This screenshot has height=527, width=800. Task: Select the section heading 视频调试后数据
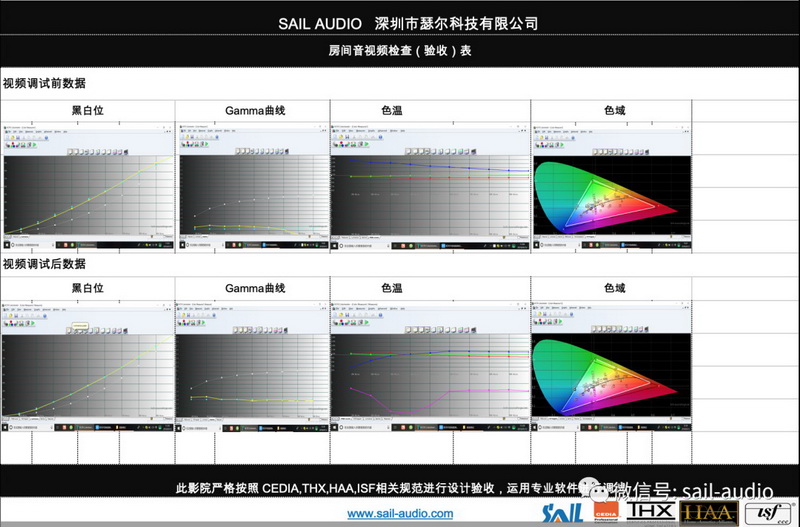pos(44,264)
